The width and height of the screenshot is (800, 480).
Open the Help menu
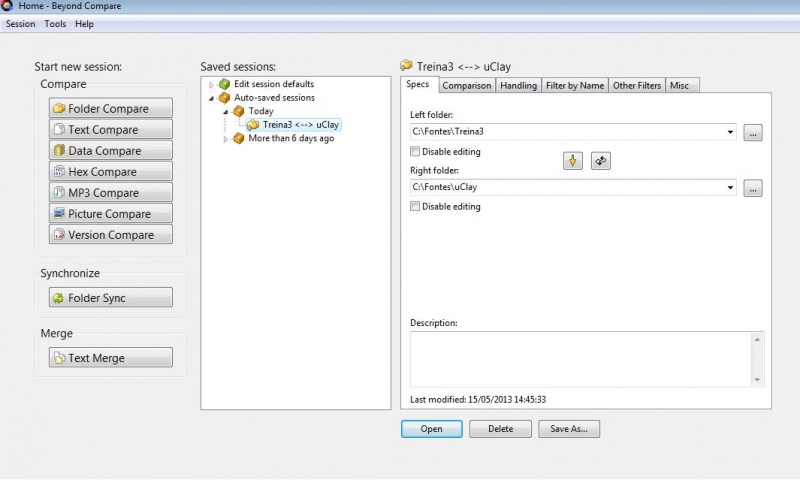(x=84, y=24)
